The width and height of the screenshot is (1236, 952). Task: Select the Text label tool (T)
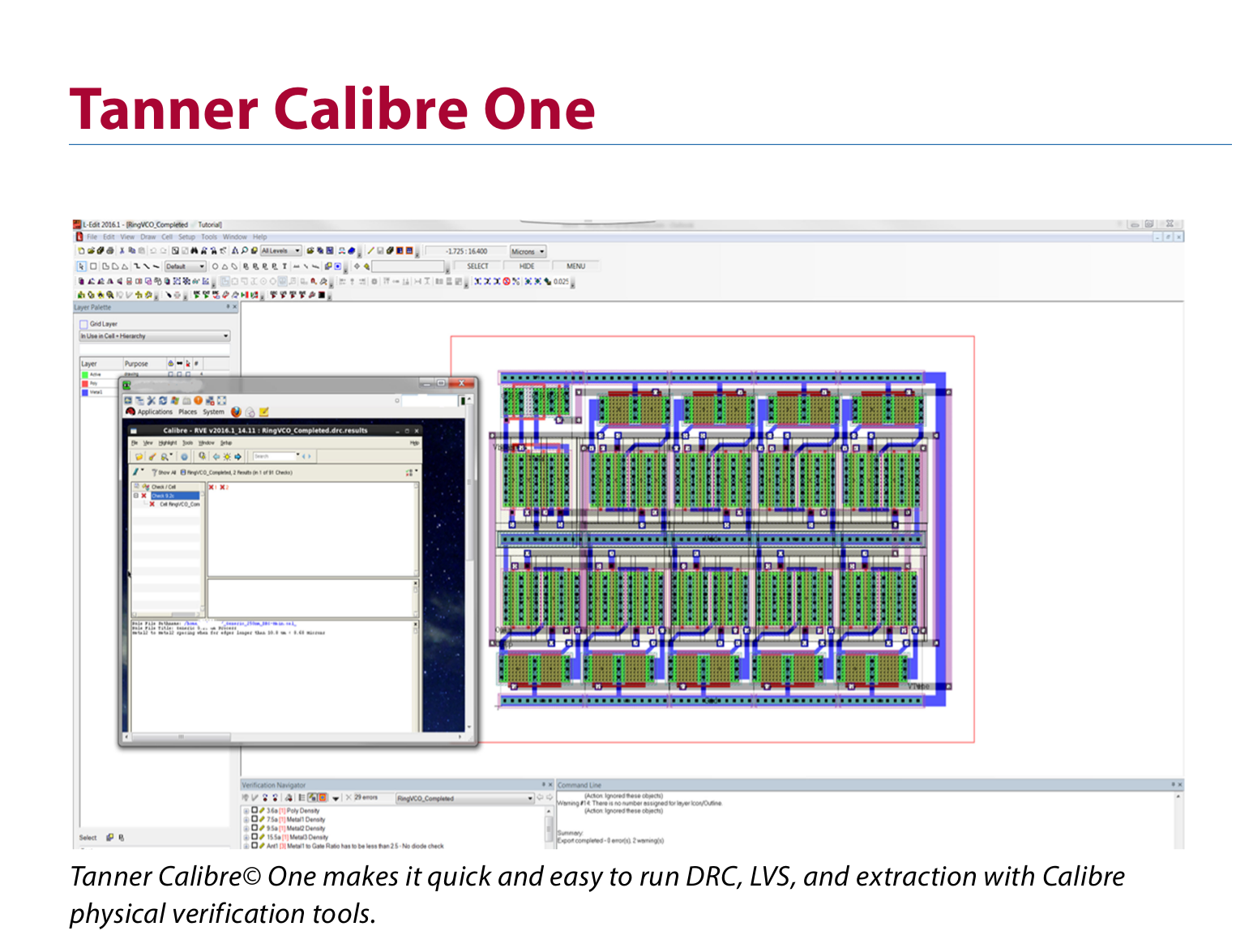point(284,267)
